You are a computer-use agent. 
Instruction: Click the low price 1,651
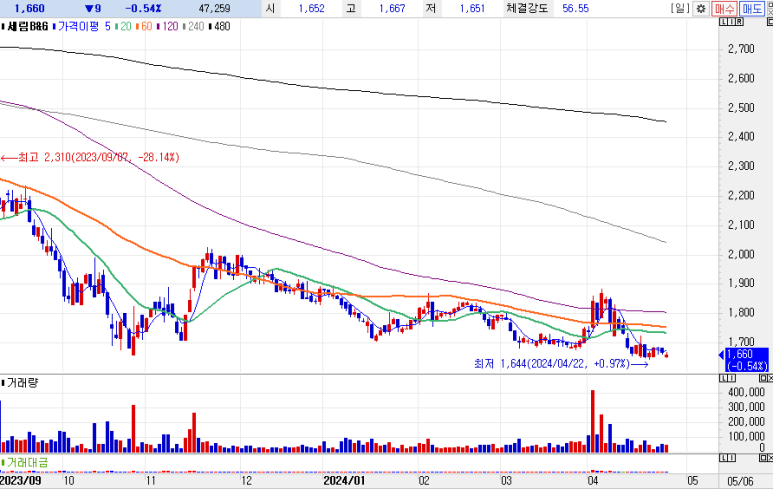[472, 8]
